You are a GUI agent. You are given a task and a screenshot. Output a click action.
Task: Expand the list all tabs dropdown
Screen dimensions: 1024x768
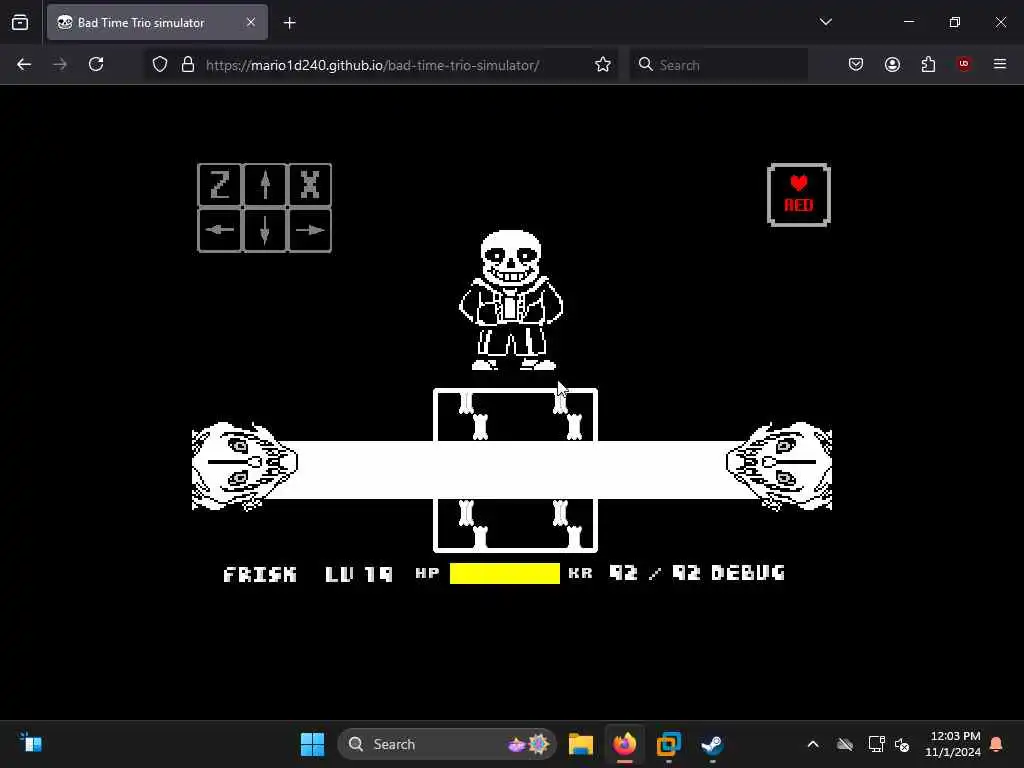pyautogui.click(x=825, y=22)
